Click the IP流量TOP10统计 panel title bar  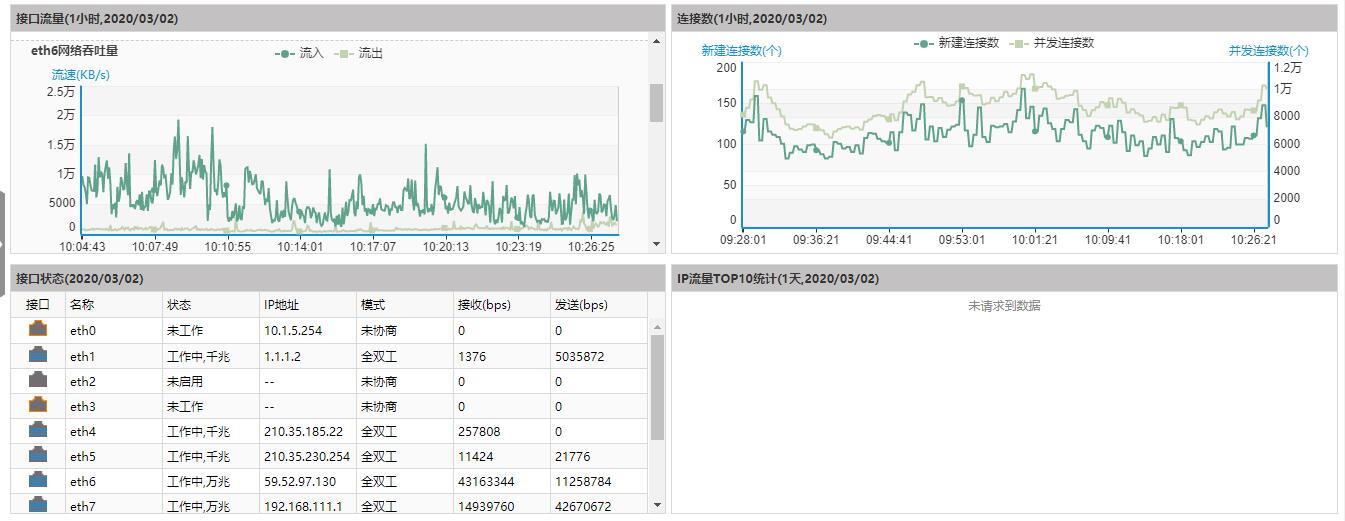coord(1004,278)
